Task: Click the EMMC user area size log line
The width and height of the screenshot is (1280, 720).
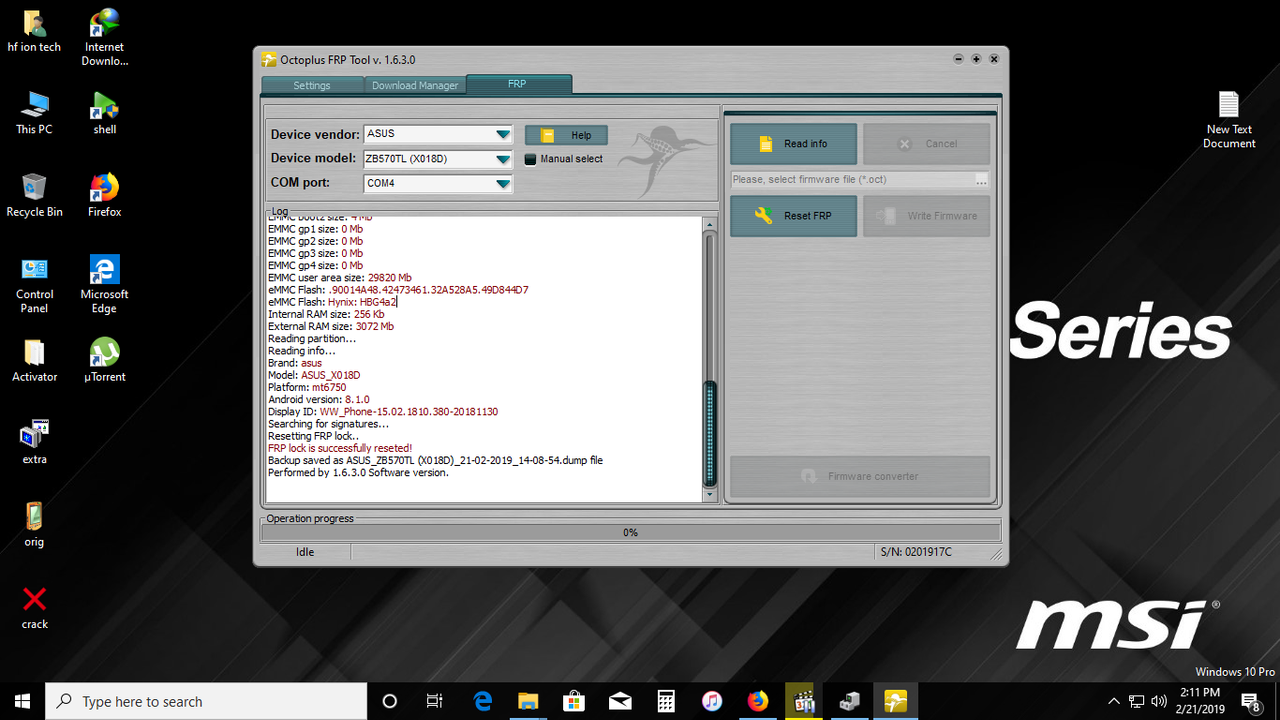Action: [x=340, y=277]
